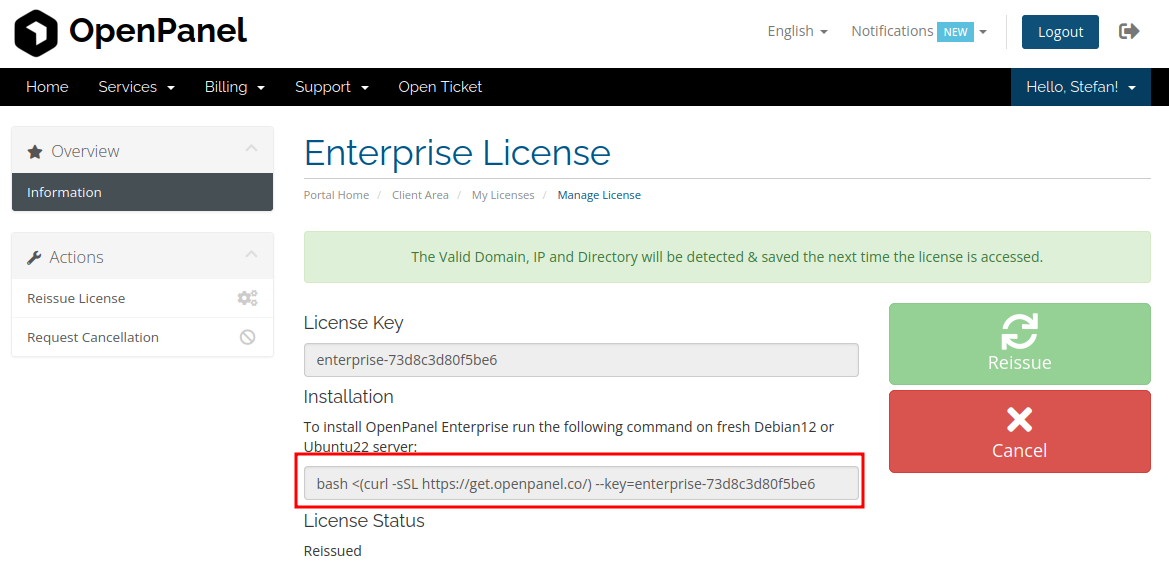Click the OpenPanel hexagon logo icon
This screenshot has width=1169, height=564.
tap(36, 32)
